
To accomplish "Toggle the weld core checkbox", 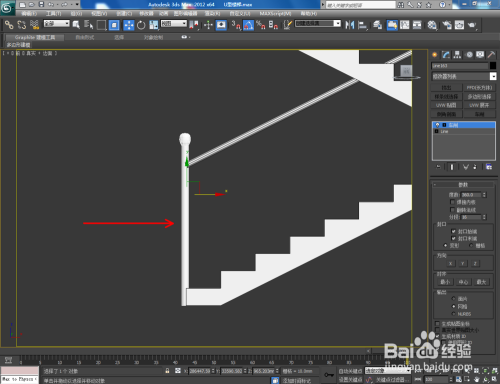I will 452,202.
